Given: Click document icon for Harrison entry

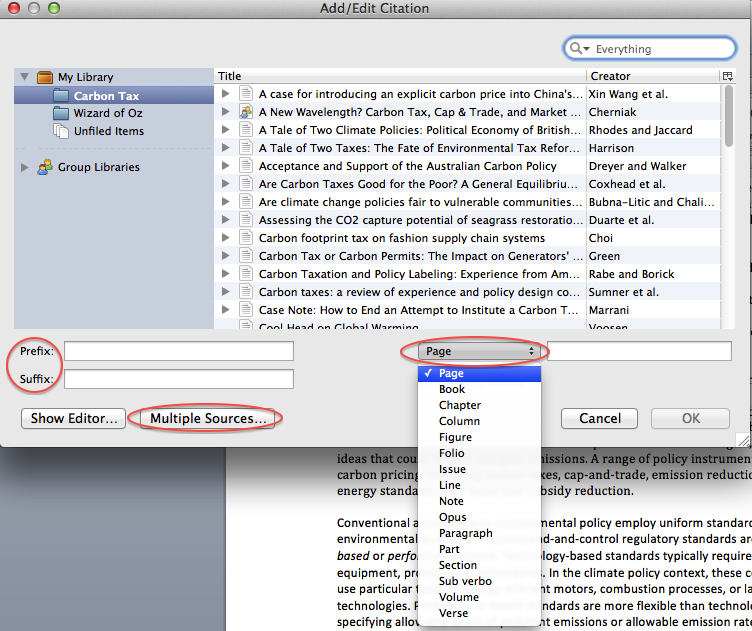Looking at the screenshot, I should (x=246, y=148).
